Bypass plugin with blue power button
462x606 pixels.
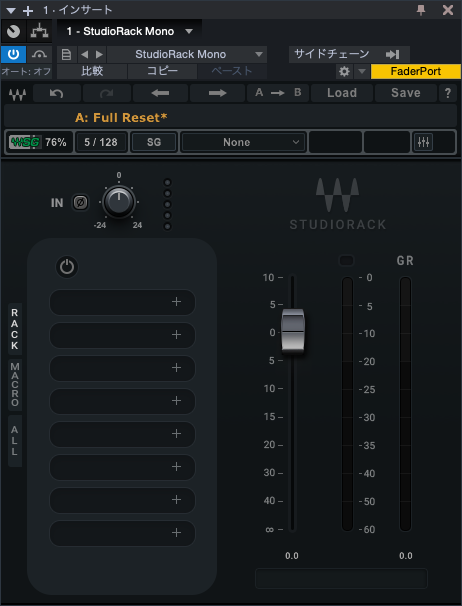14,54
